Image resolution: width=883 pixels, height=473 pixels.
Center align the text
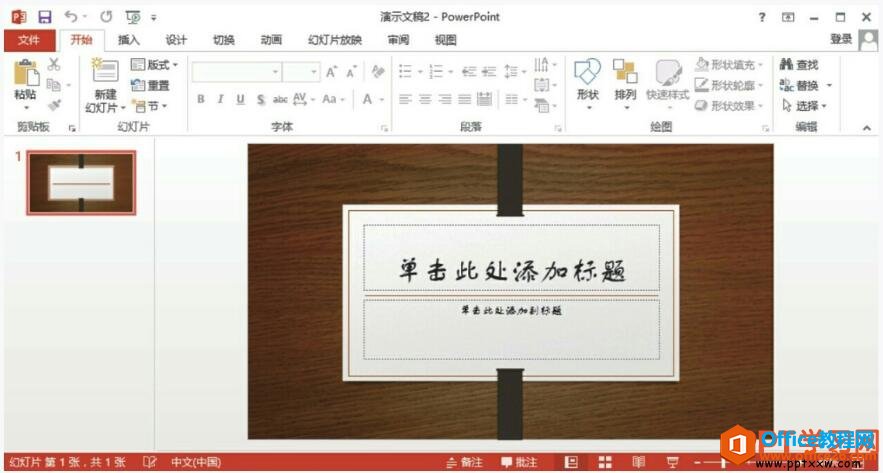coord(425,99)
